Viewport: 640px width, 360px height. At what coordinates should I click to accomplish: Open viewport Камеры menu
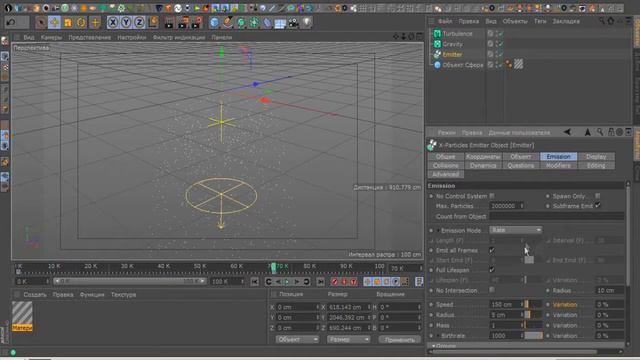click(51, 37)
